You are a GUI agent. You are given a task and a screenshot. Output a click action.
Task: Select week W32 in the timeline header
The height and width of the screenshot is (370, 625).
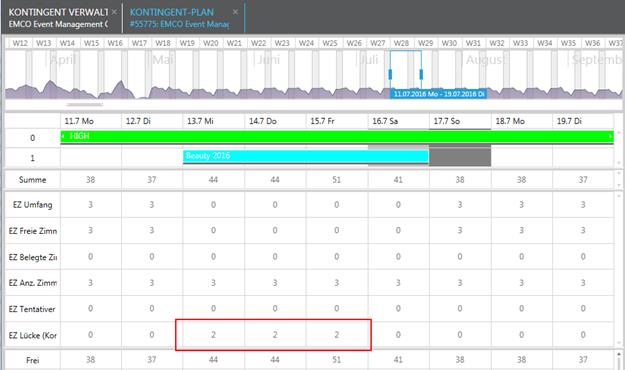pyautogui.click(x=497, y=43)
